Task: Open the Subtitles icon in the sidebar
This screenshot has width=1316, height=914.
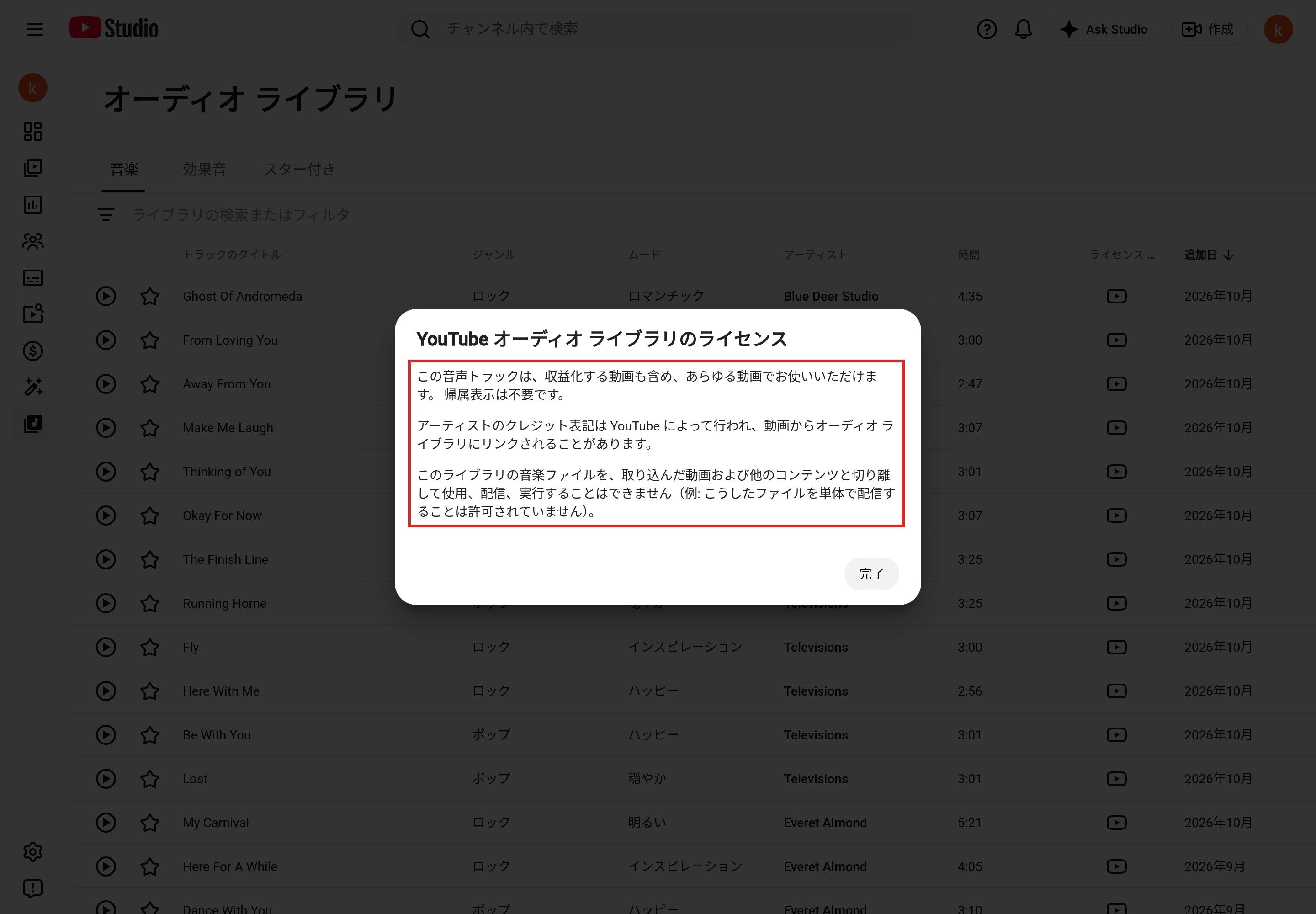Action: (x=32, y=278)
